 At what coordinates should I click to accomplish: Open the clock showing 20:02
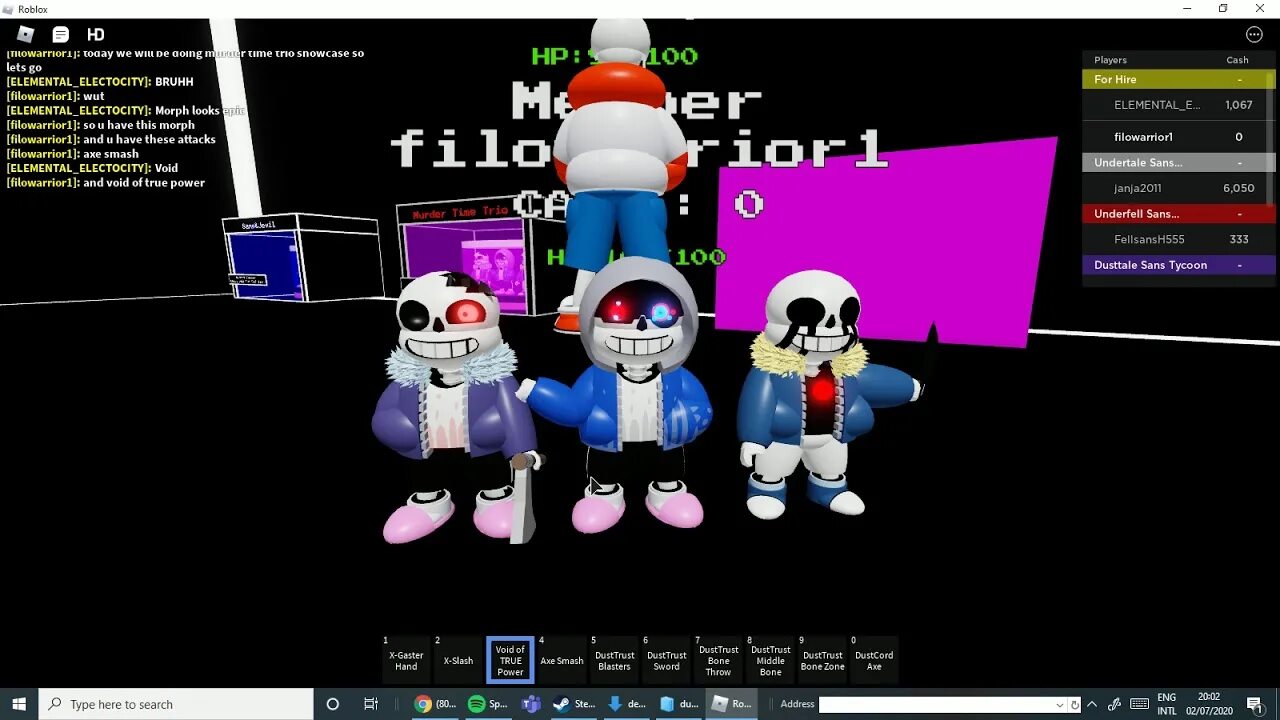pos(1209,704)
